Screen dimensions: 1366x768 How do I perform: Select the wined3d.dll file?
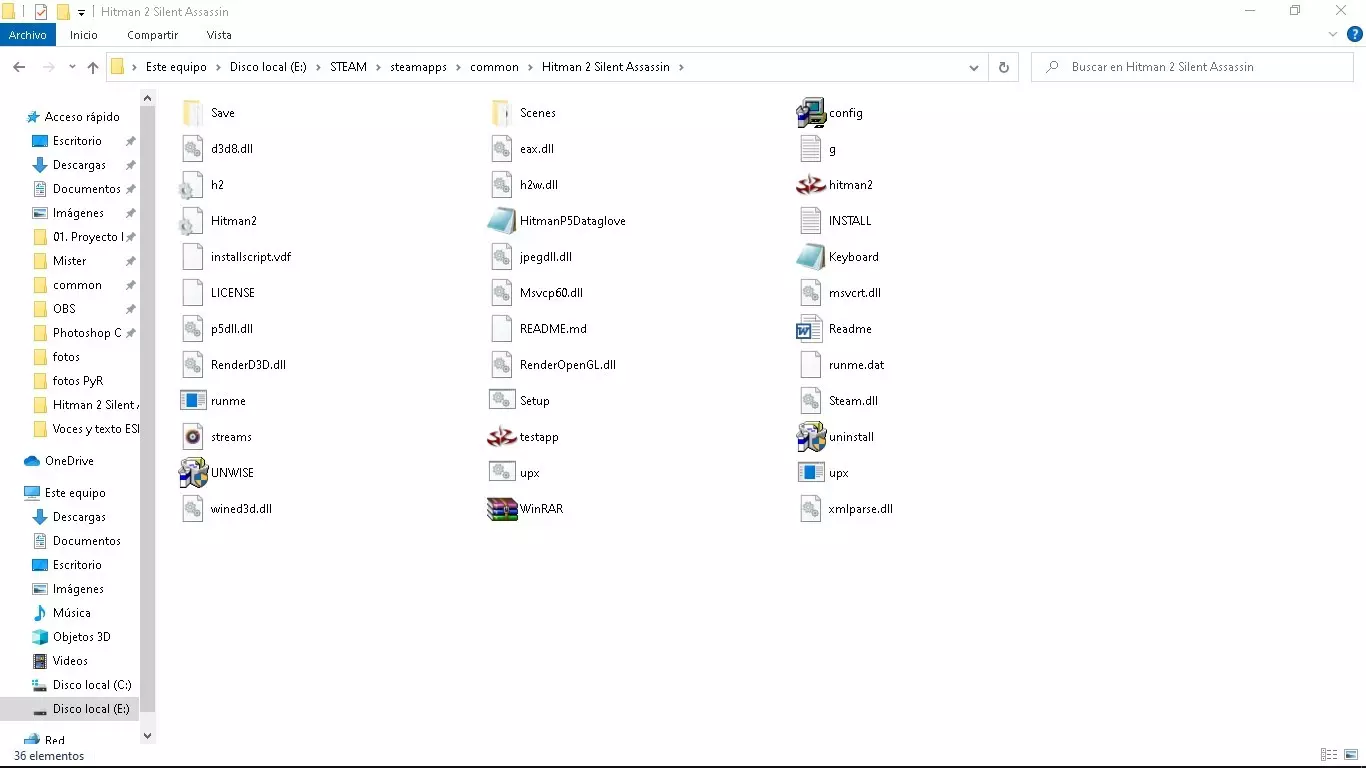(x=226, y=509)
